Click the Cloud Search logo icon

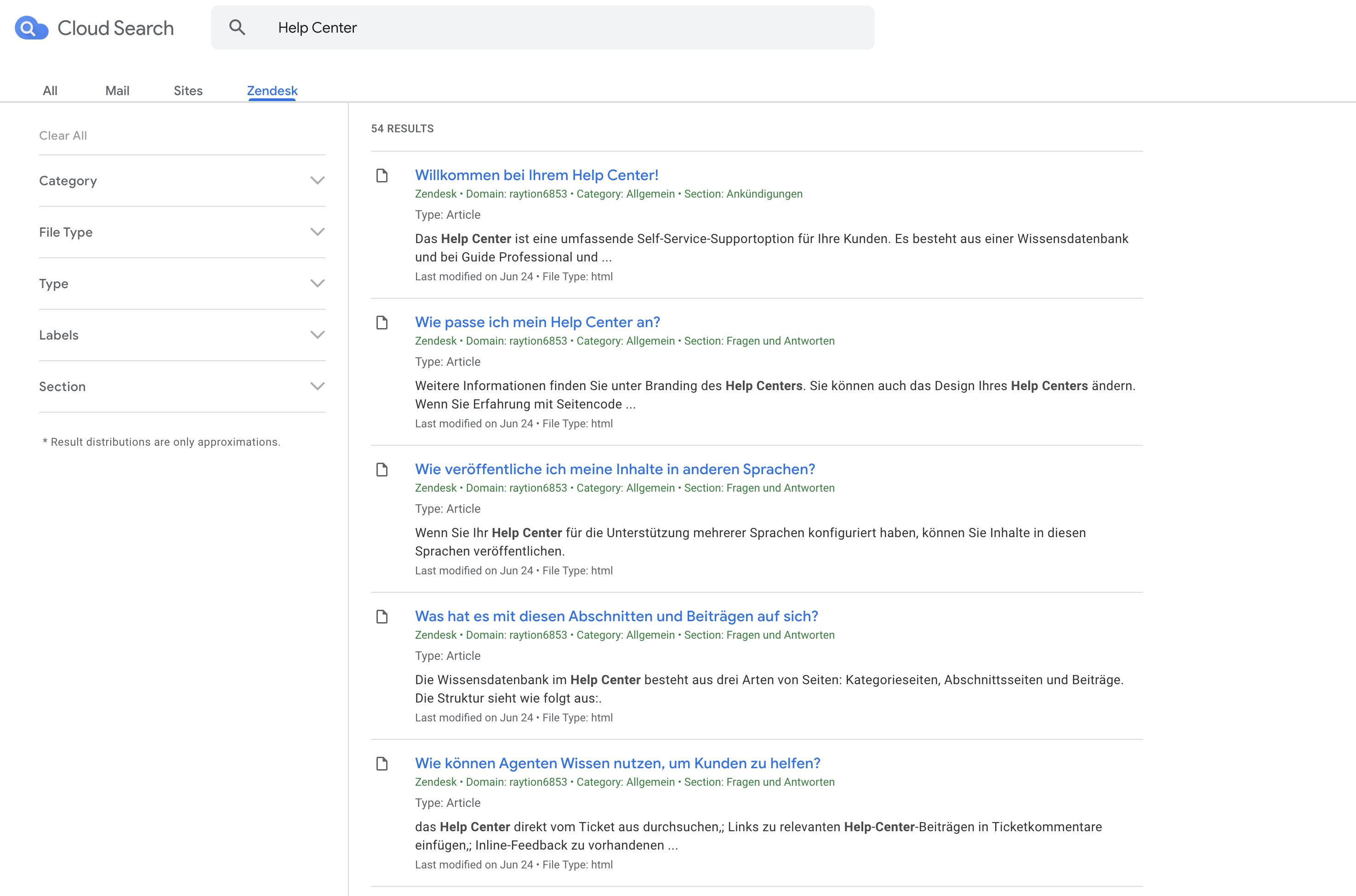tap(31, 27)
